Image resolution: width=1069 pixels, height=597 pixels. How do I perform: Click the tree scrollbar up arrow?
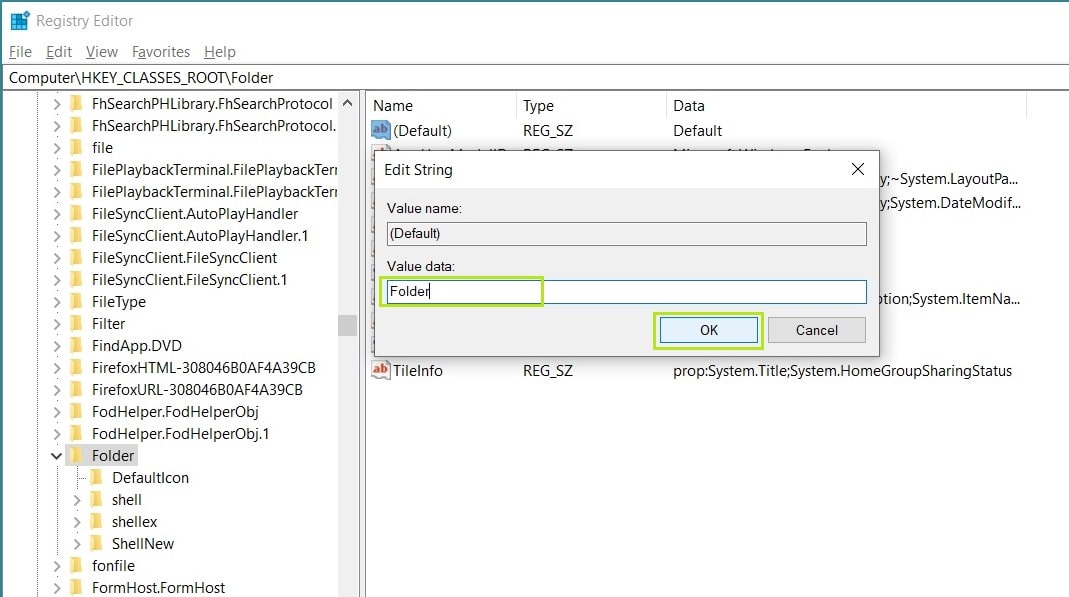click(348, 103)
